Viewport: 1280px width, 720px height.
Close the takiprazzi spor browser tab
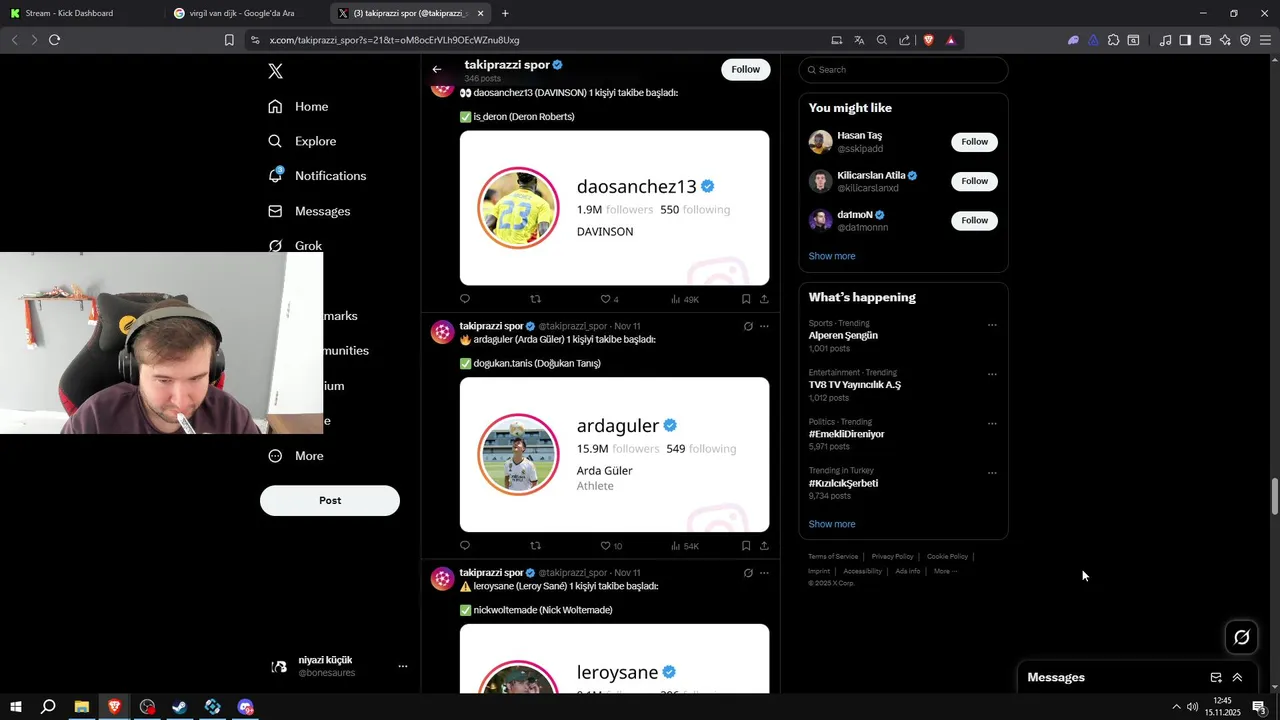[481, 13]
